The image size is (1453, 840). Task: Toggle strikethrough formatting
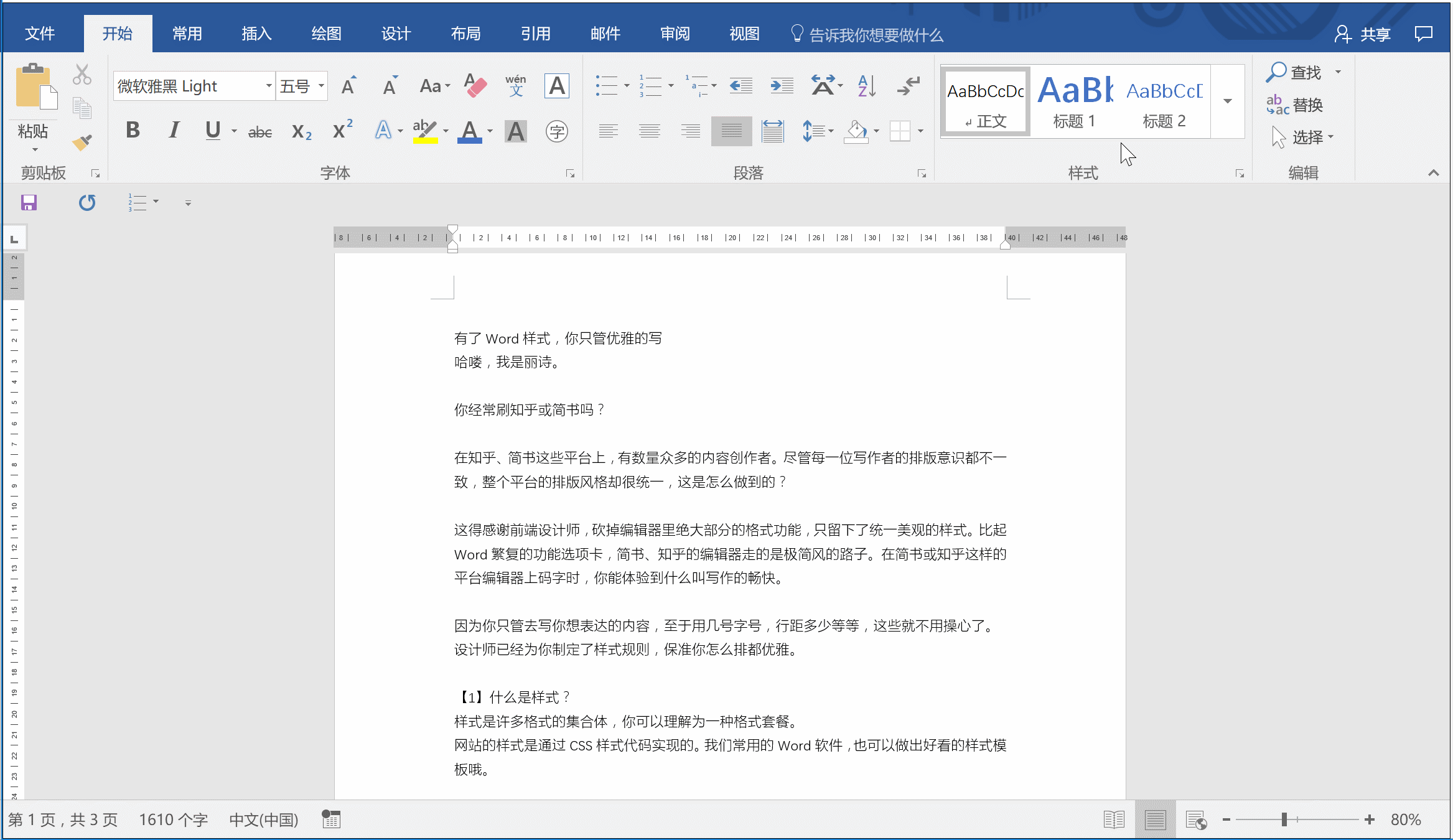click(260, 131)
